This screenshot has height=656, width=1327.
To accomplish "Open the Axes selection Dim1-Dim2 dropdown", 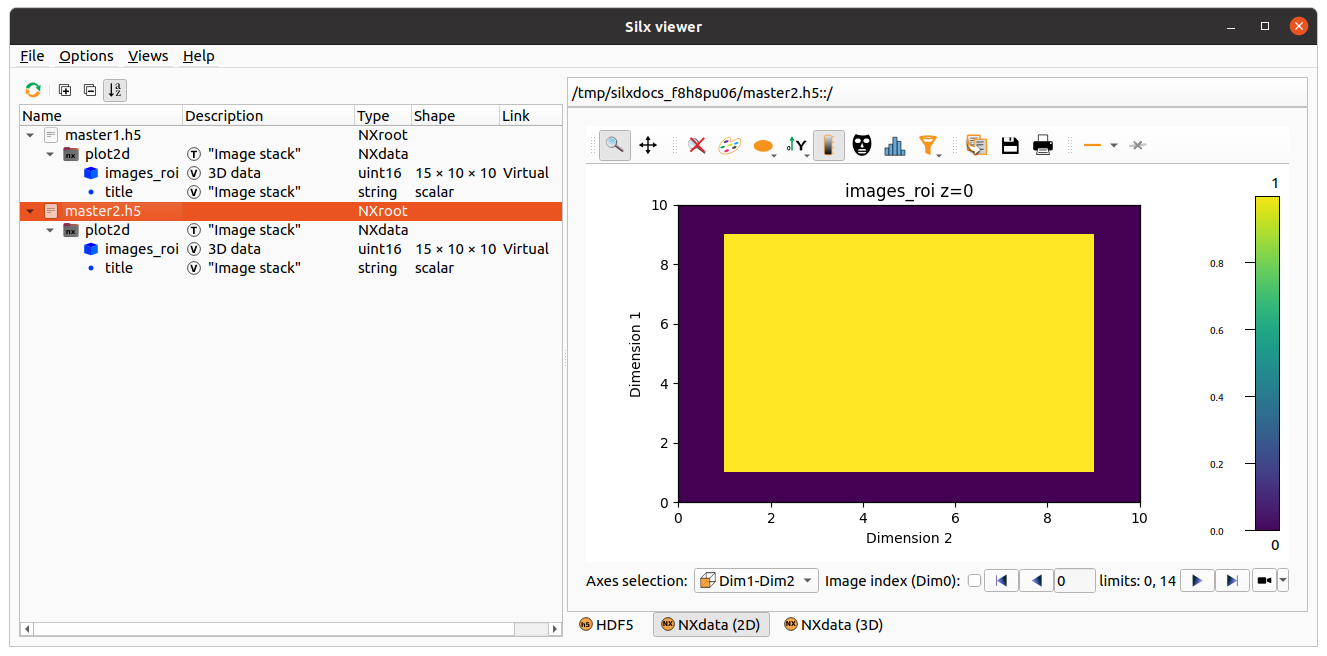I will 756,581.
